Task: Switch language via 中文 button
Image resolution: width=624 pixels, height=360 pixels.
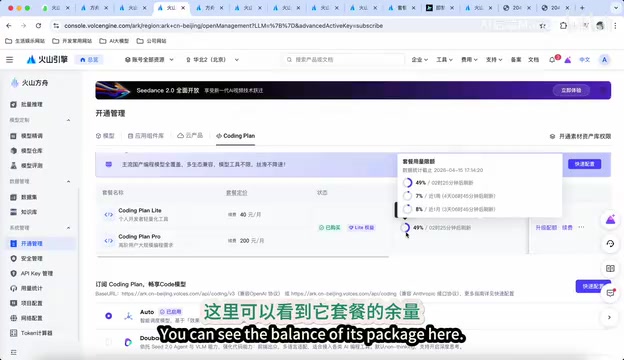Action: coord(585,60)
